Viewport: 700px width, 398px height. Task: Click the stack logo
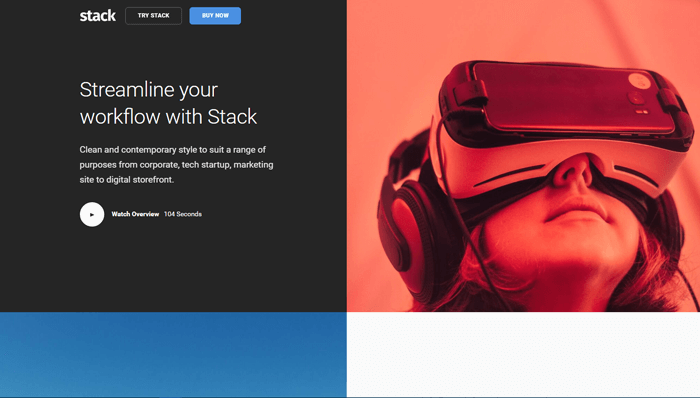[97, 16]
